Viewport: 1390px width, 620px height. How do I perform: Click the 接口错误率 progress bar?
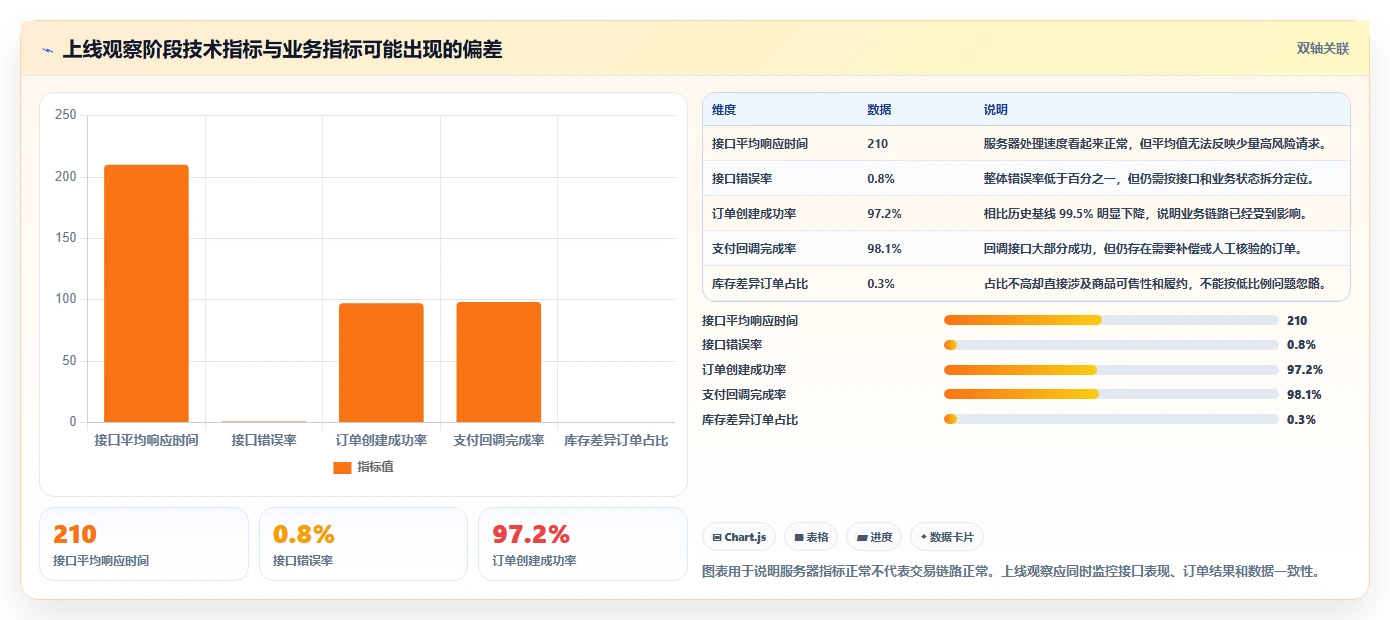(x=1111, y=345)
